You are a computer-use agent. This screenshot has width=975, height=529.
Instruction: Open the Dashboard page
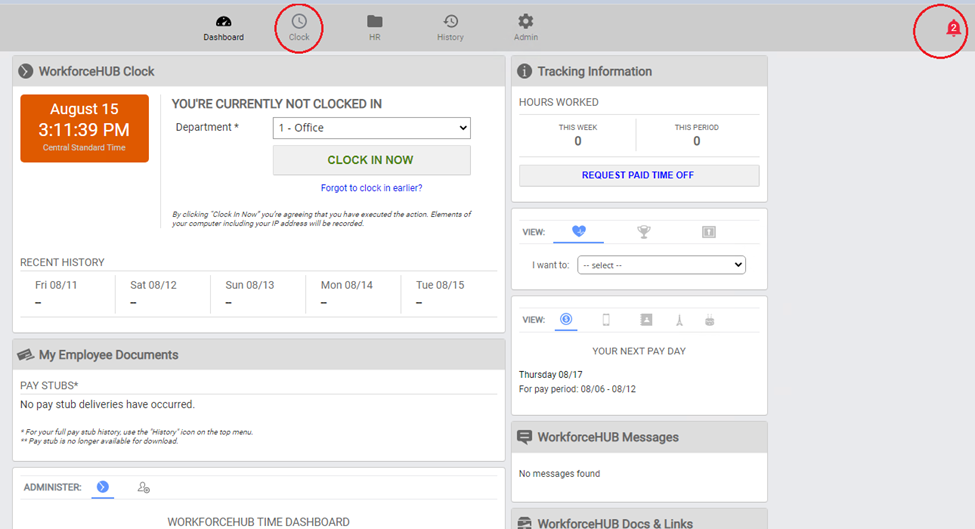coord(223,29)
